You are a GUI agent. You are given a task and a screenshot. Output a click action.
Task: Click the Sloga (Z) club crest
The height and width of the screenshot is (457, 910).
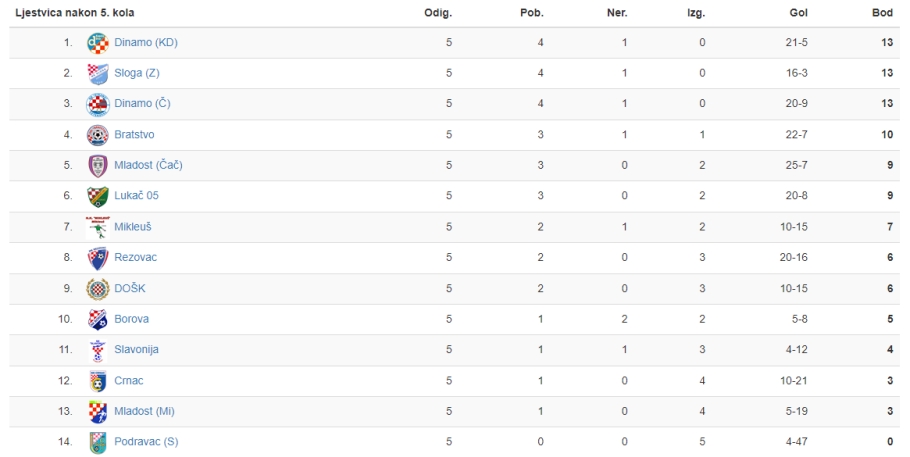tap(98, 74)
